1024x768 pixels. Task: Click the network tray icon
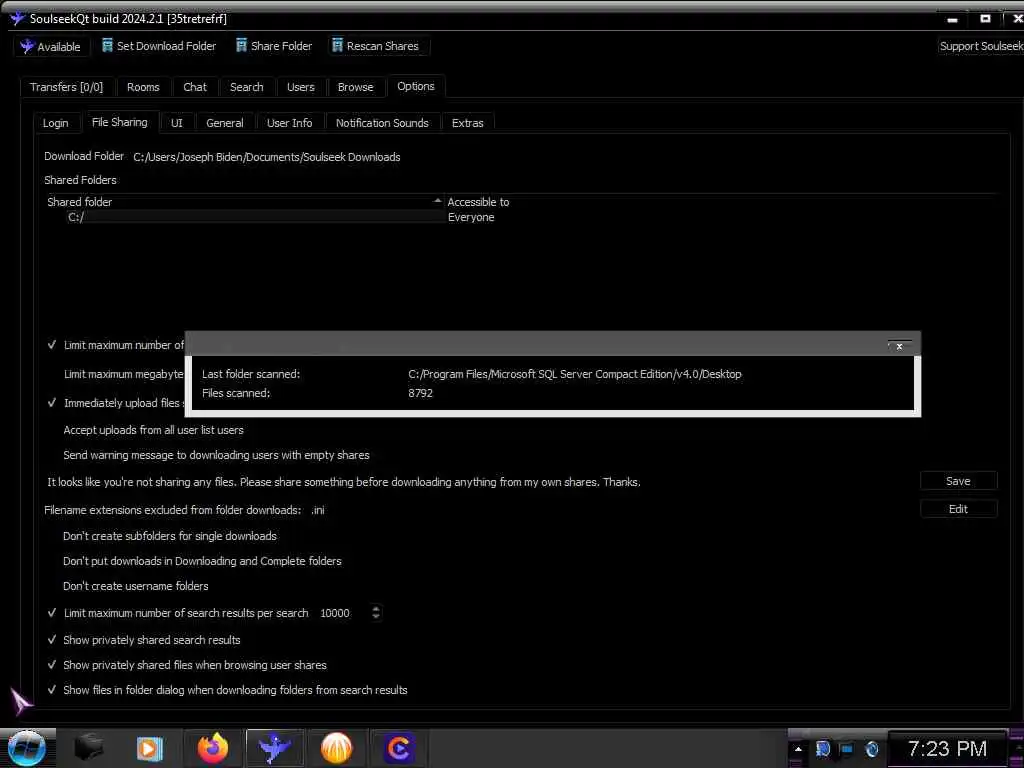[847, 749]
